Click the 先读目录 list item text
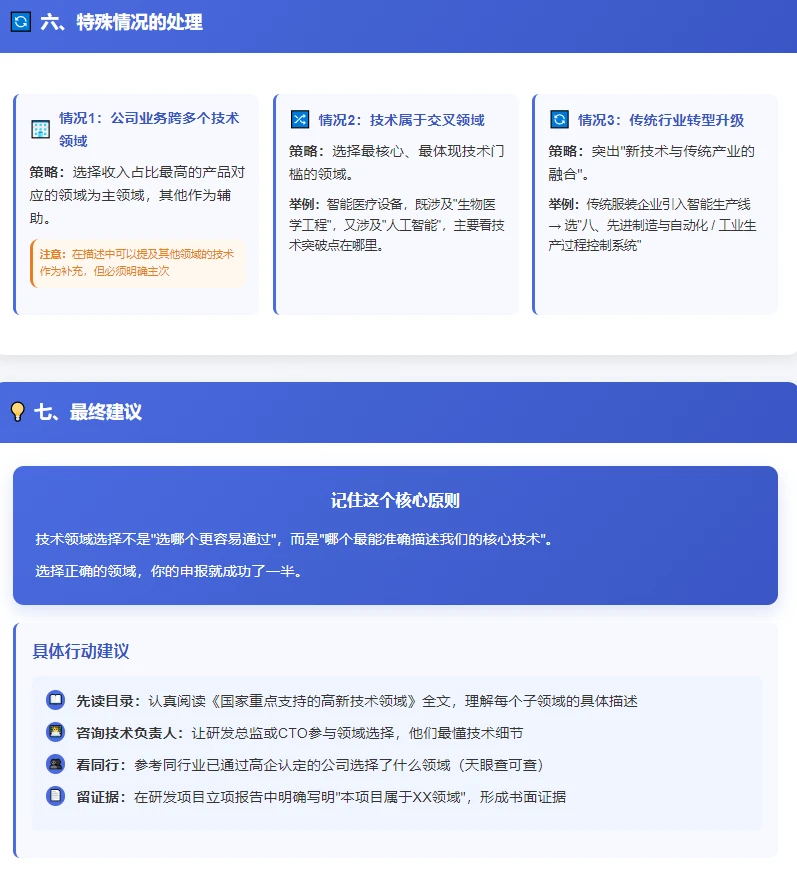 tap(357, 701)
